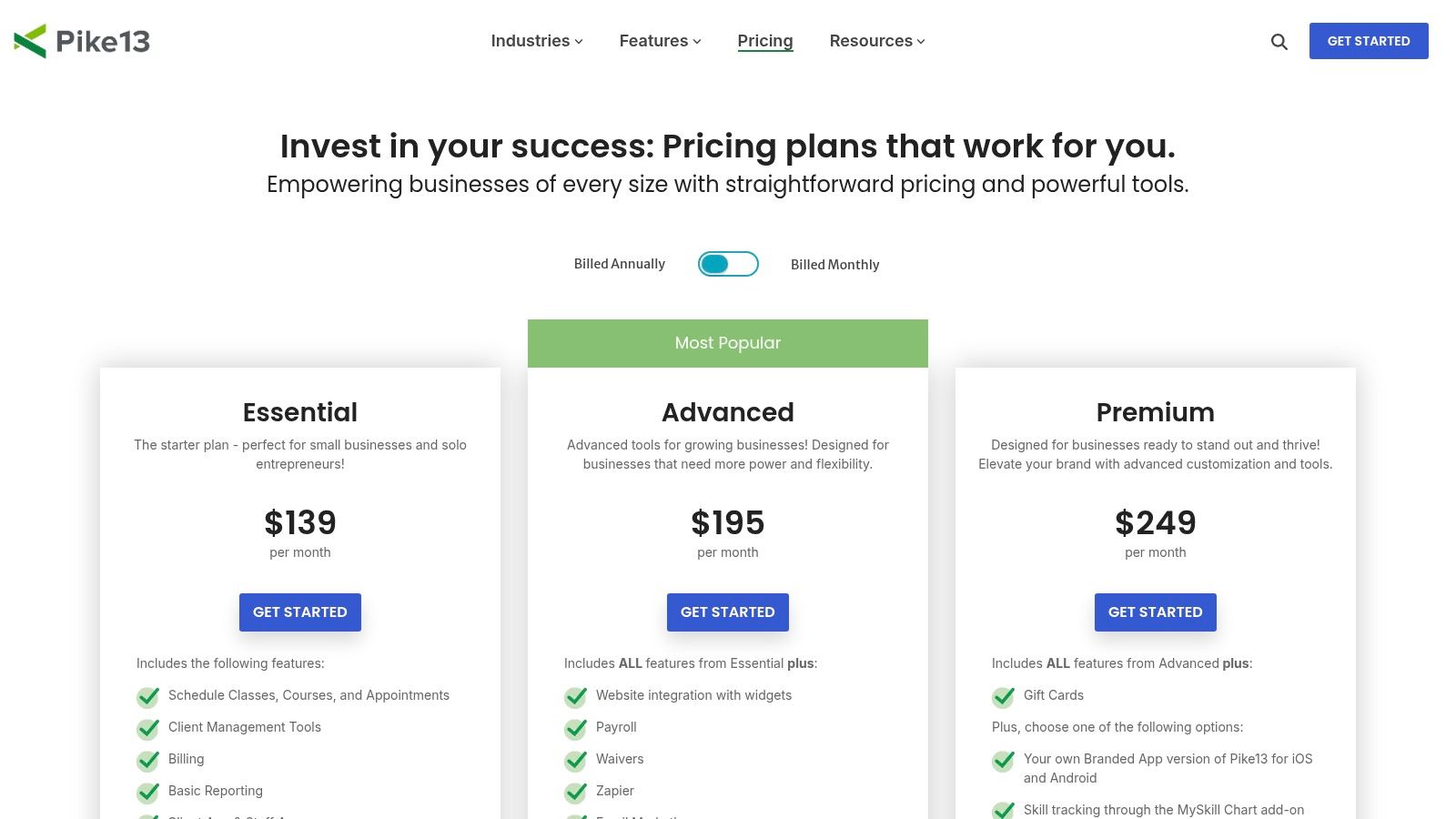The image size is (1456, 819).
Task: Click the checkmark next to Gift Cards
Action: pyautogui.click(x=1003, y=697)
